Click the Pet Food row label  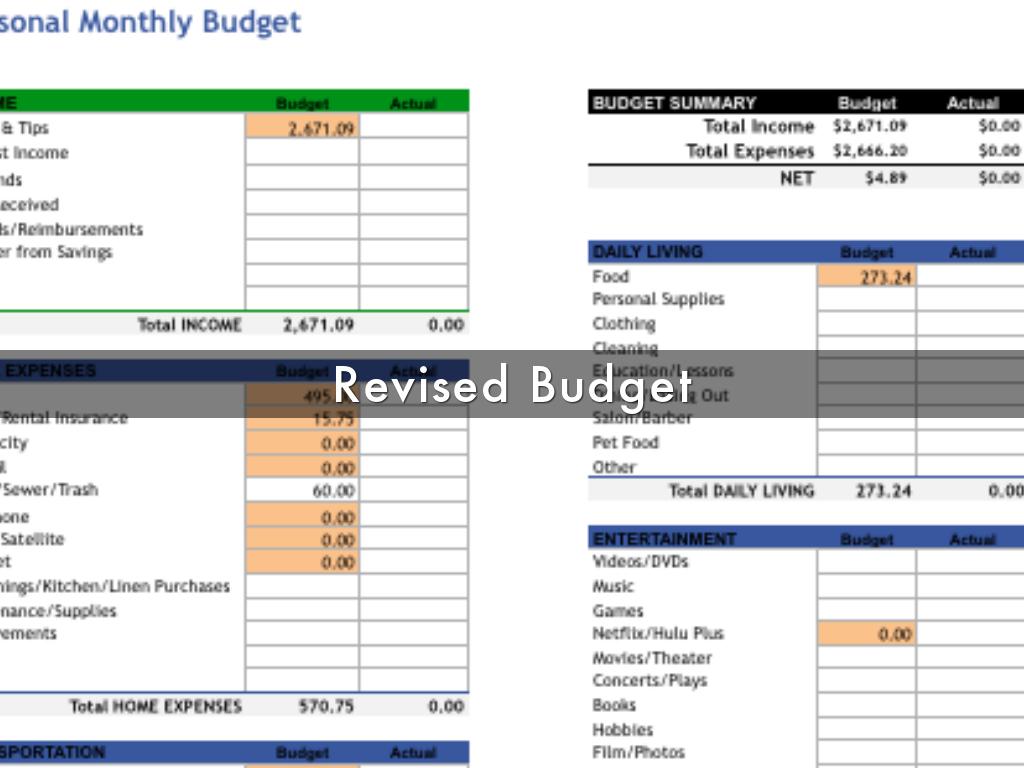pos(625,443)
